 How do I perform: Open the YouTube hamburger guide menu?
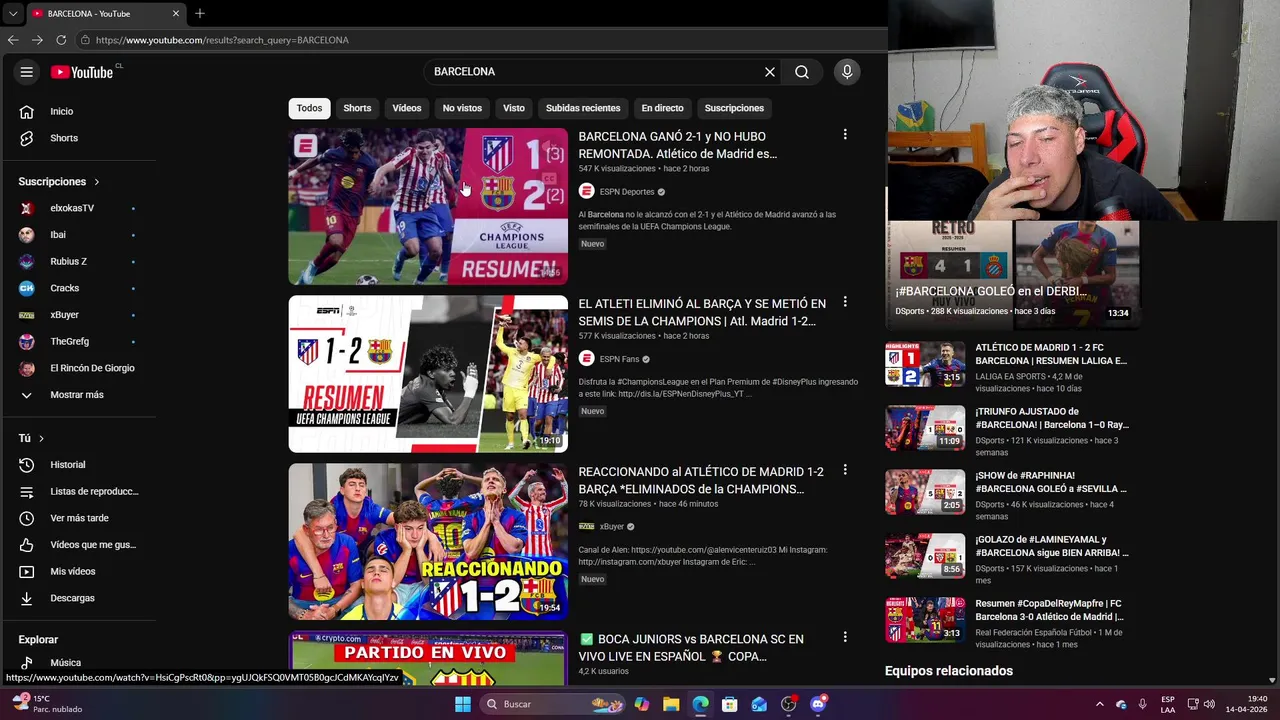coord(27,72)
